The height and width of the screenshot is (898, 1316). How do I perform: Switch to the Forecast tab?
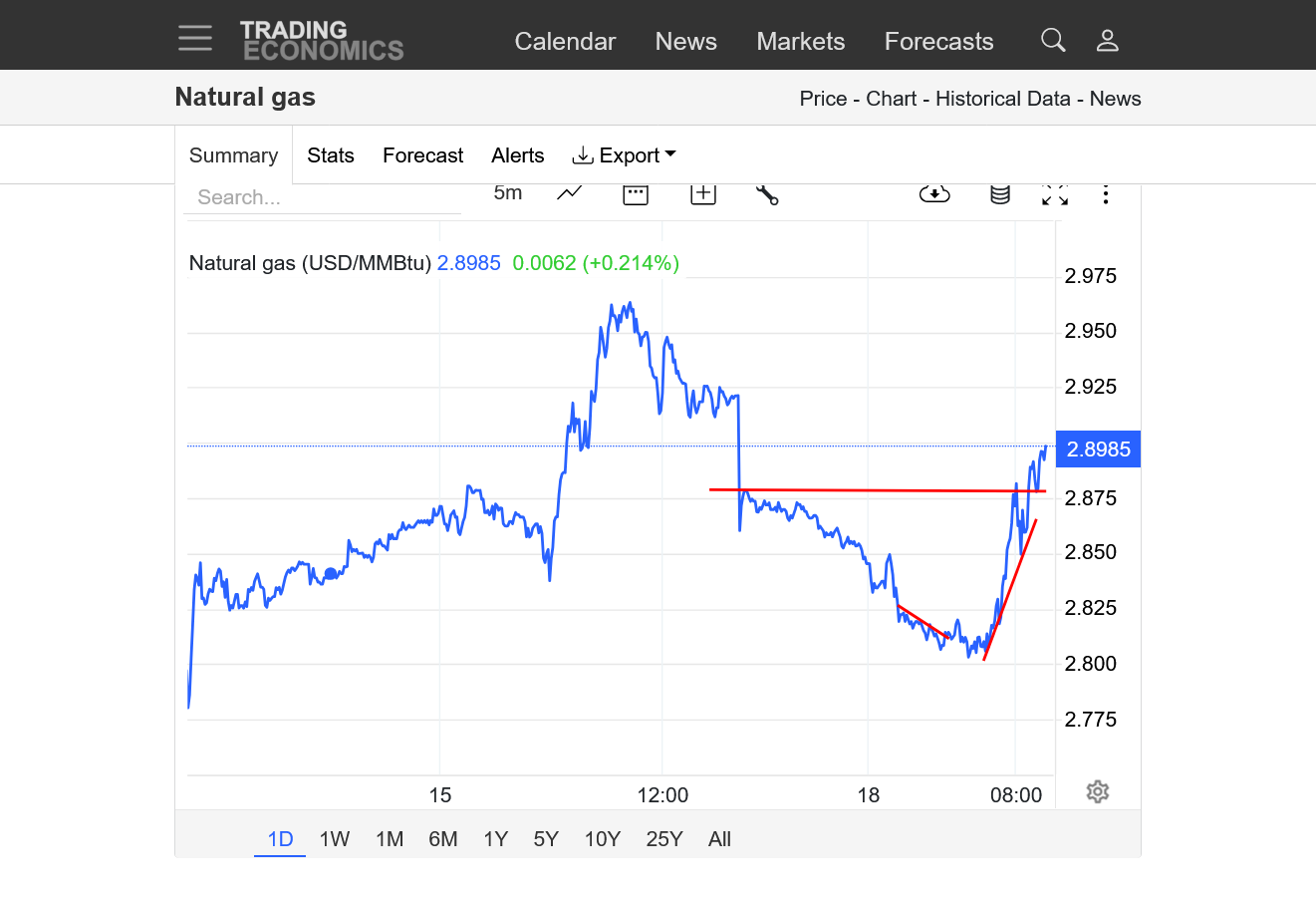click(422, 155)
